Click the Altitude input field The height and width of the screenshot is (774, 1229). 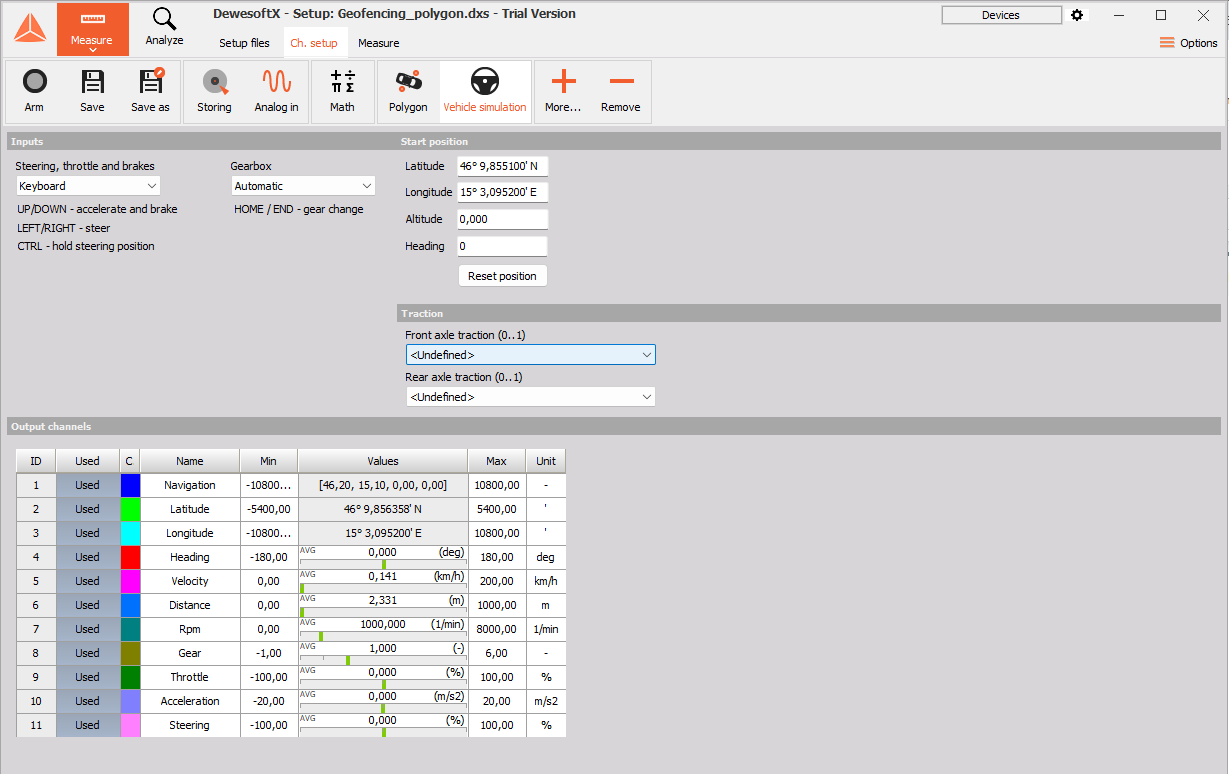pyautogui.click(x=503, y=219)
